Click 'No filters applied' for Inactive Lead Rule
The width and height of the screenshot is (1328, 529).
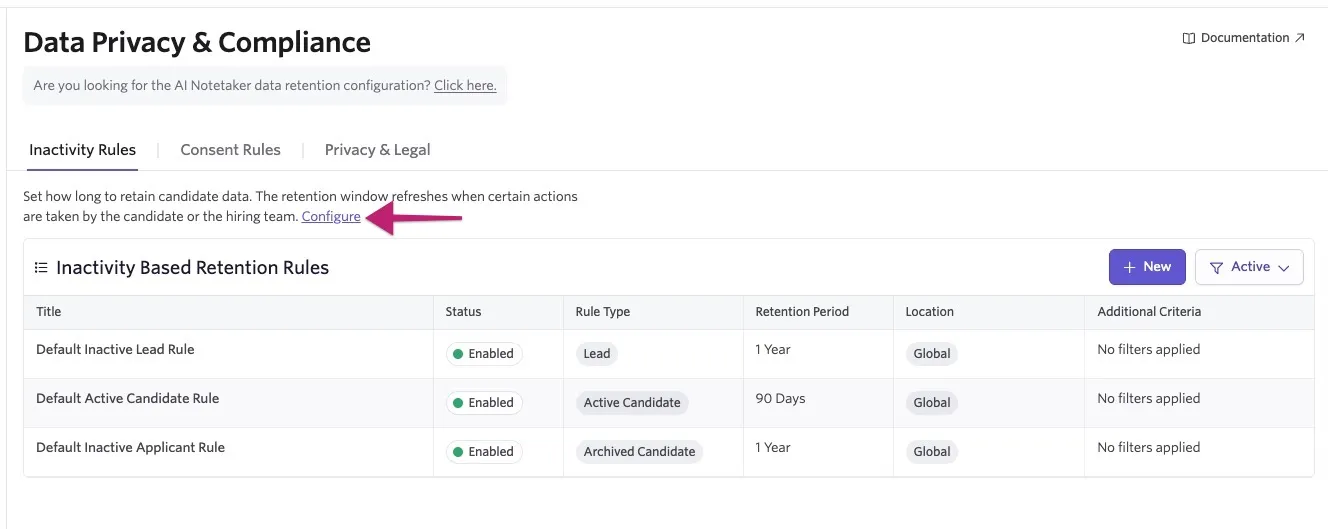pos(1148,349)
